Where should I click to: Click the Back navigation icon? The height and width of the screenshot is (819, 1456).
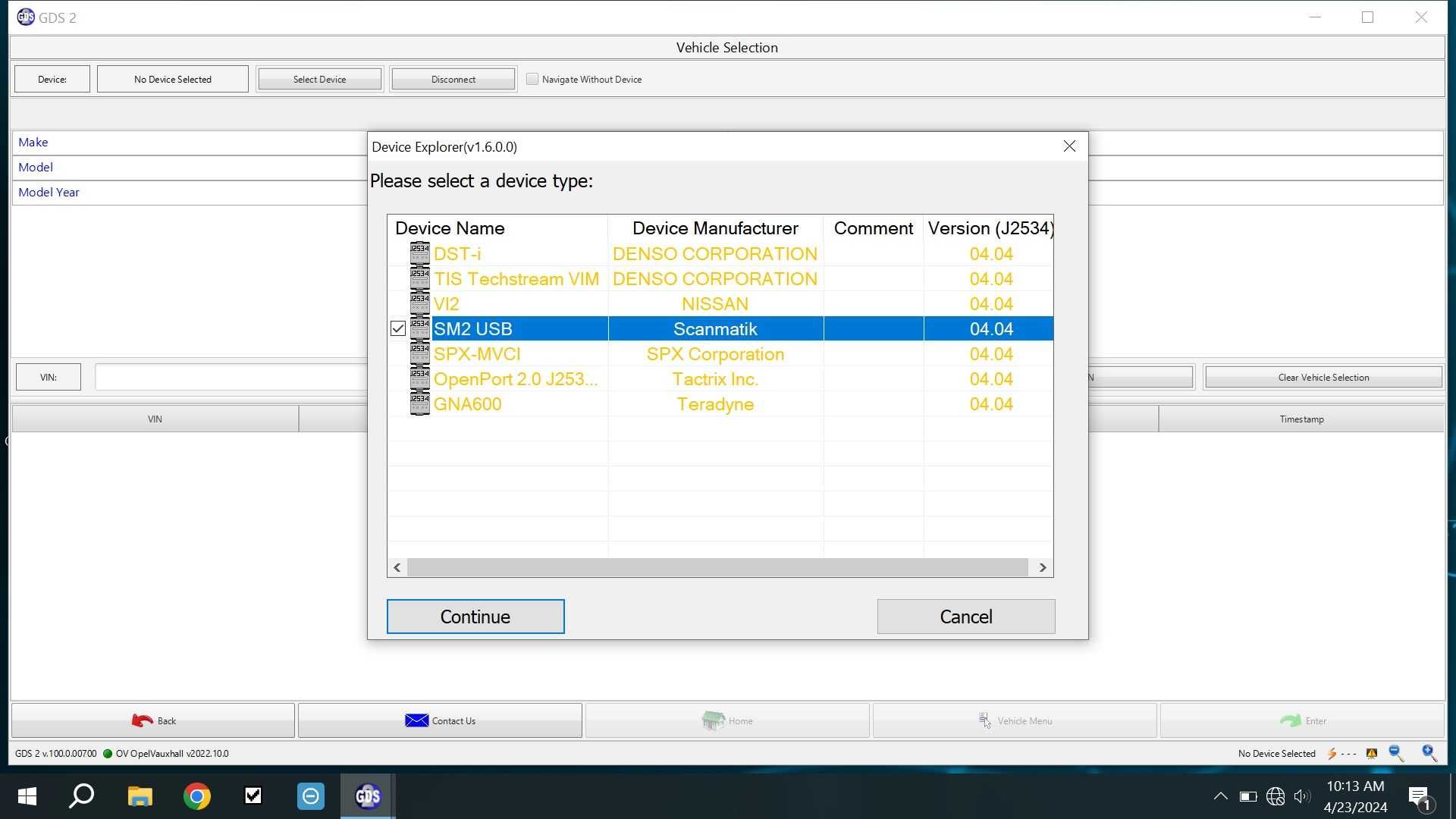point(140,720)
